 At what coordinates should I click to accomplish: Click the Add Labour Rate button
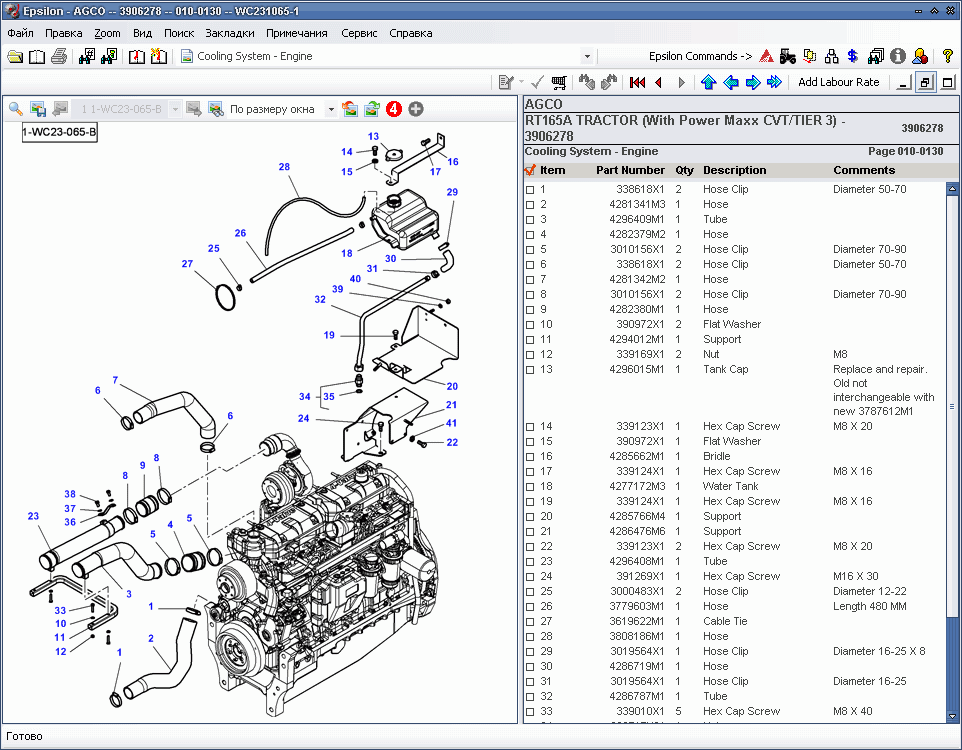tap(838, 83)
